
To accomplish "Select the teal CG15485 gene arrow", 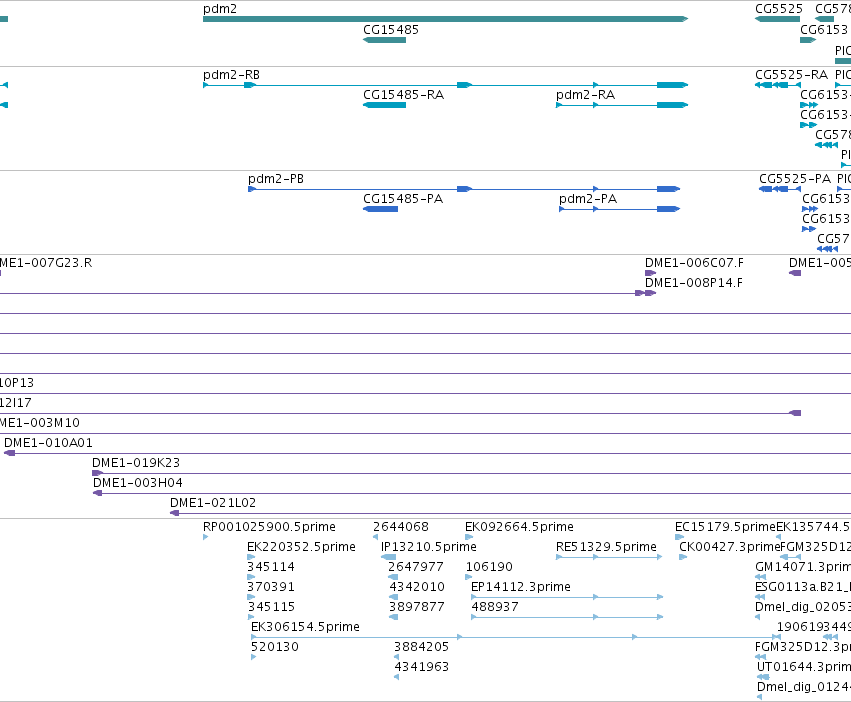I will click(384, 40).
